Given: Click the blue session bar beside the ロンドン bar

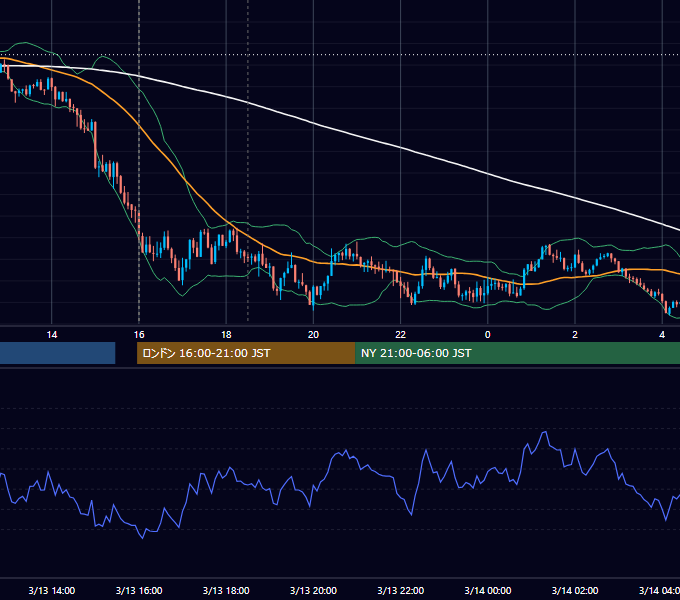Looking at the screenshot, I should coord(57,353).
